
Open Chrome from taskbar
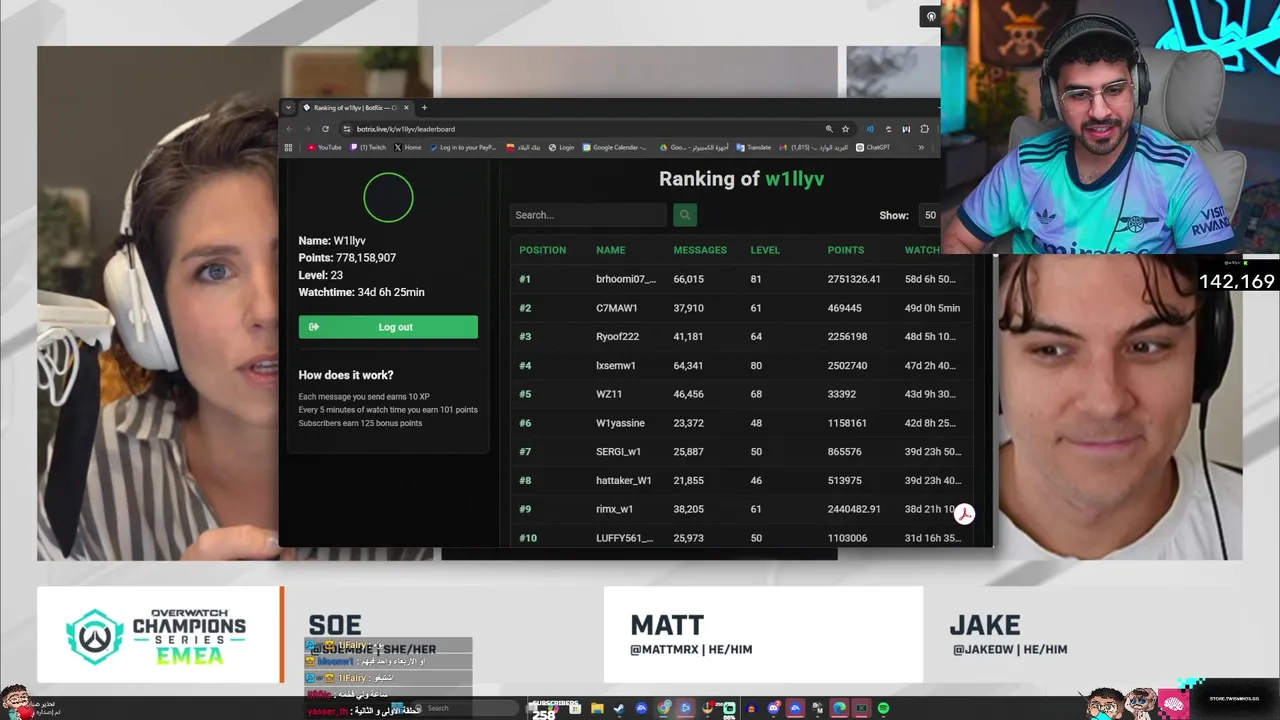coord(664,708)
